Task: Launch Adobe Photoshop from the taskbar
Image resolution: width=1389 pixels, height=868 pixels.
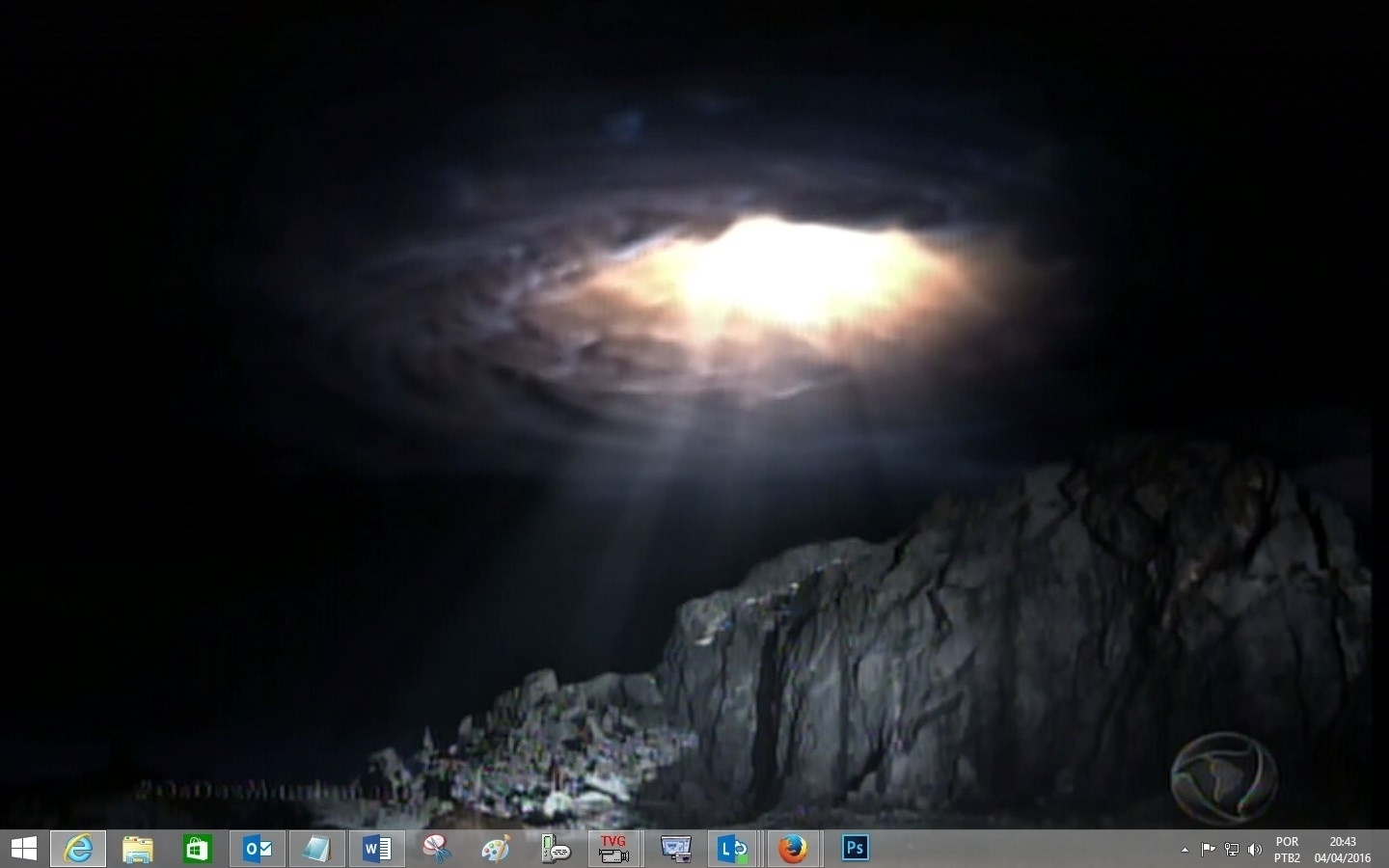Action: 855,848
